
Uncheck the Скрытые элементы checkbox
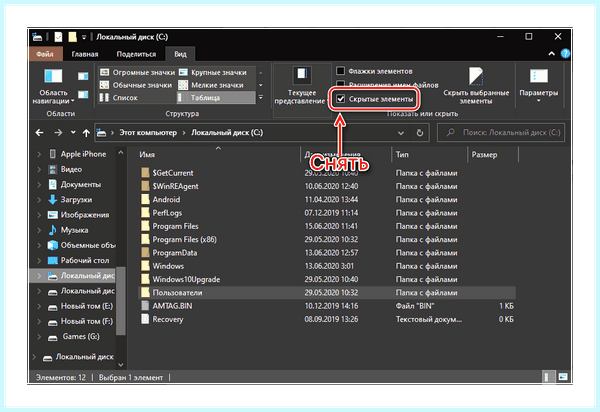pos(341,99)
